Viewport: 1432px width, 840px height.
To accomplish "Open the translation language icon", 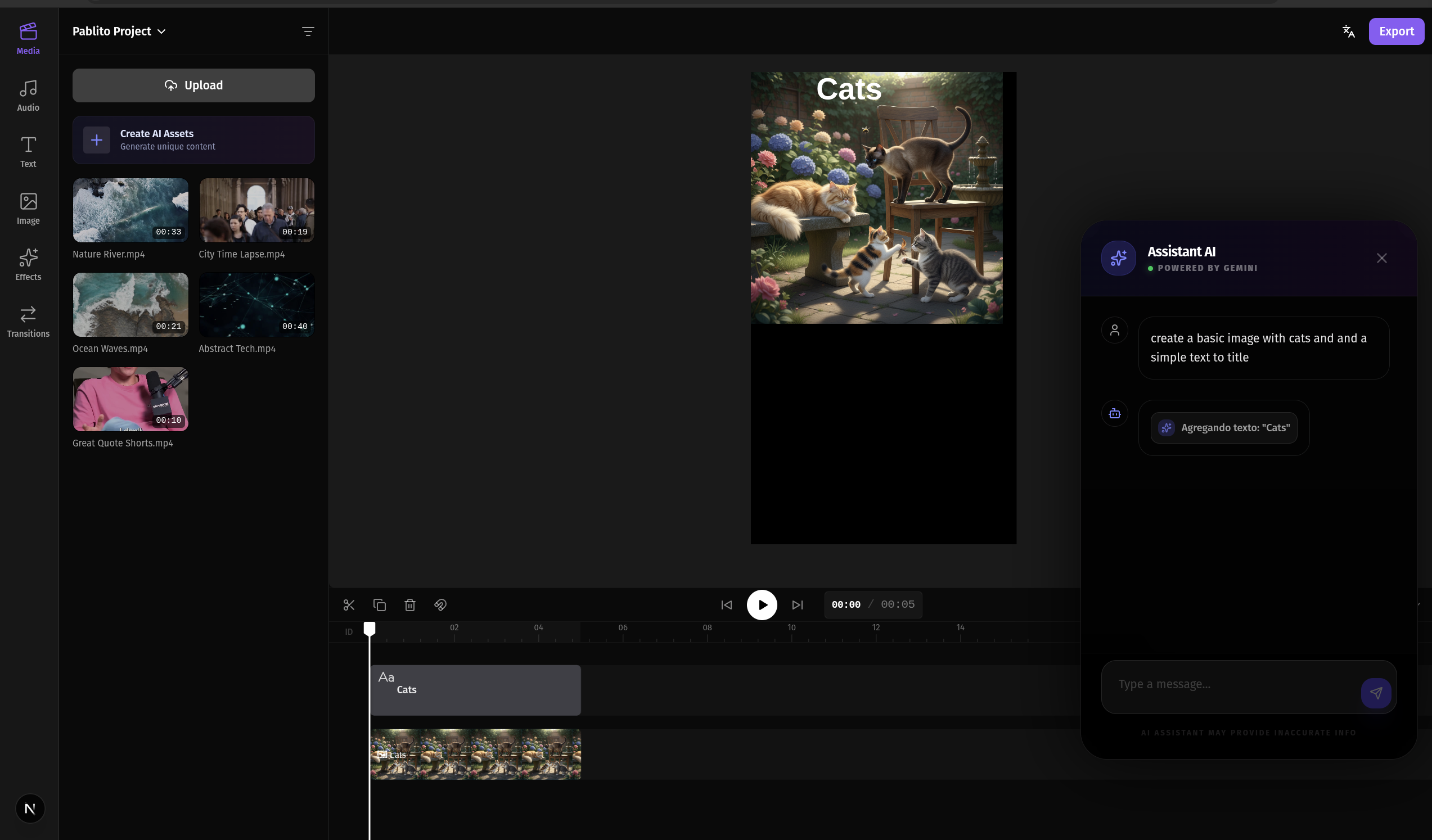I will pos(1348,31).
